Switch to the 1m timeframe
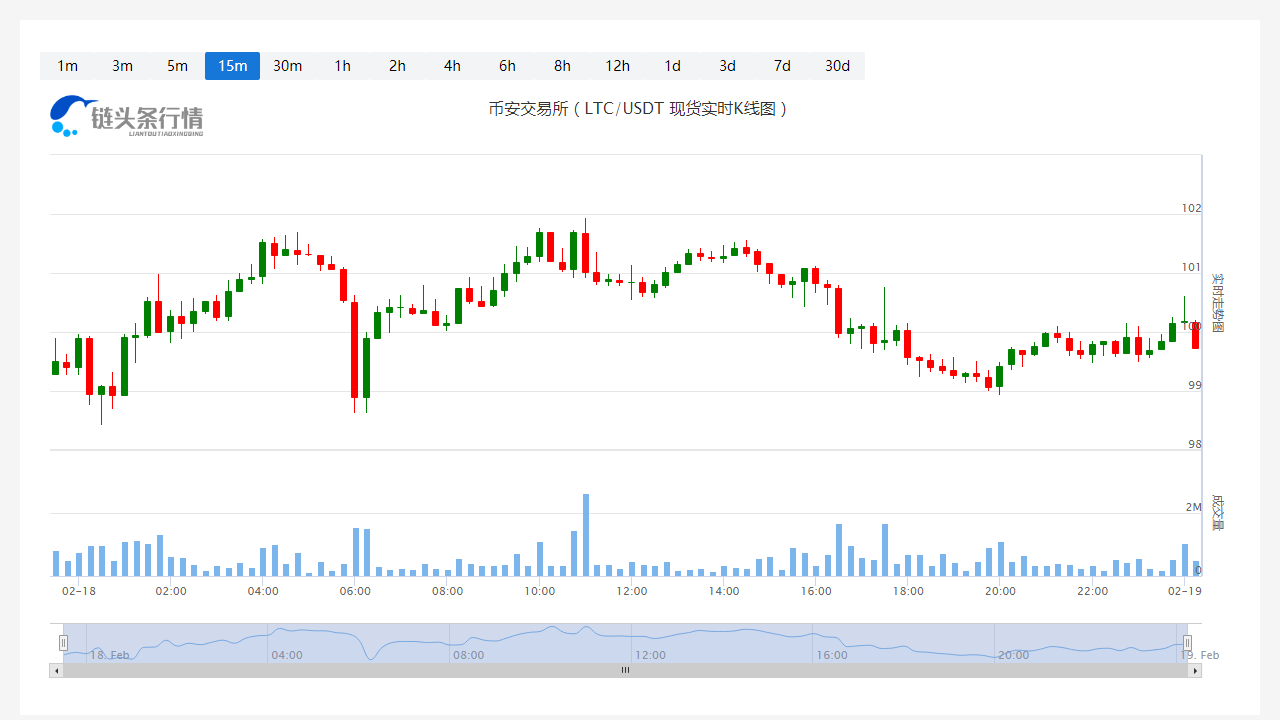The width and height of the screenshot is (1280, 720). tap(67, 66)
